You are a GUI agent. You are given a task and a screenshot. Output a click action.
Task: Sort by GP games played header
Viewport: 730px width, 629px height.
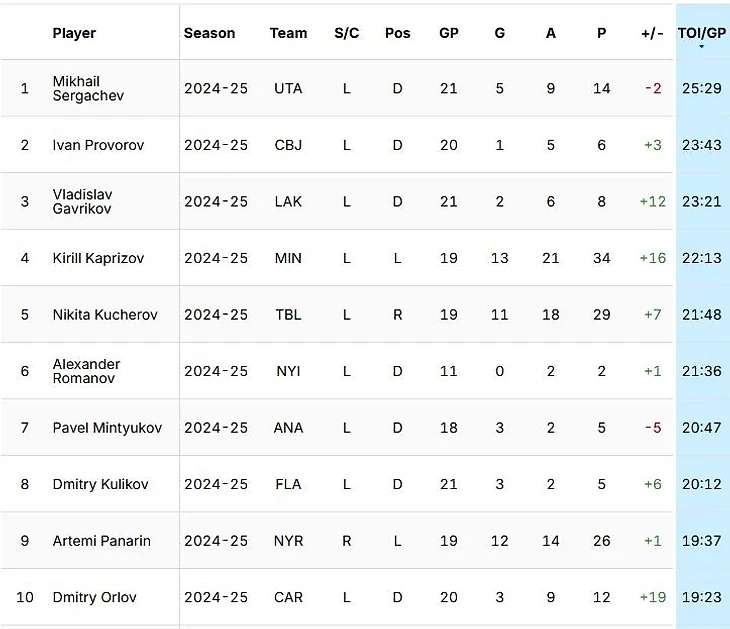pos(449,33)
